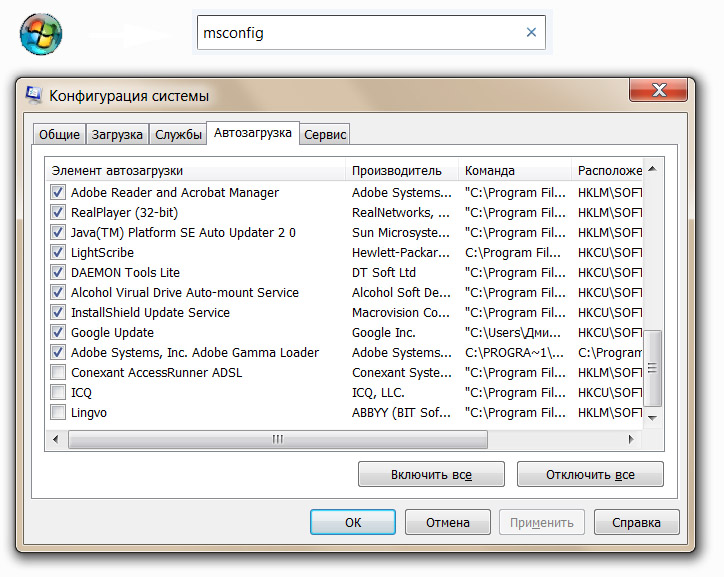Uncheck Java(TM) Platform SE Auto Updater
Image resolution: width=724 pixels, height=577 pixels.
click(x=58, y=232)
